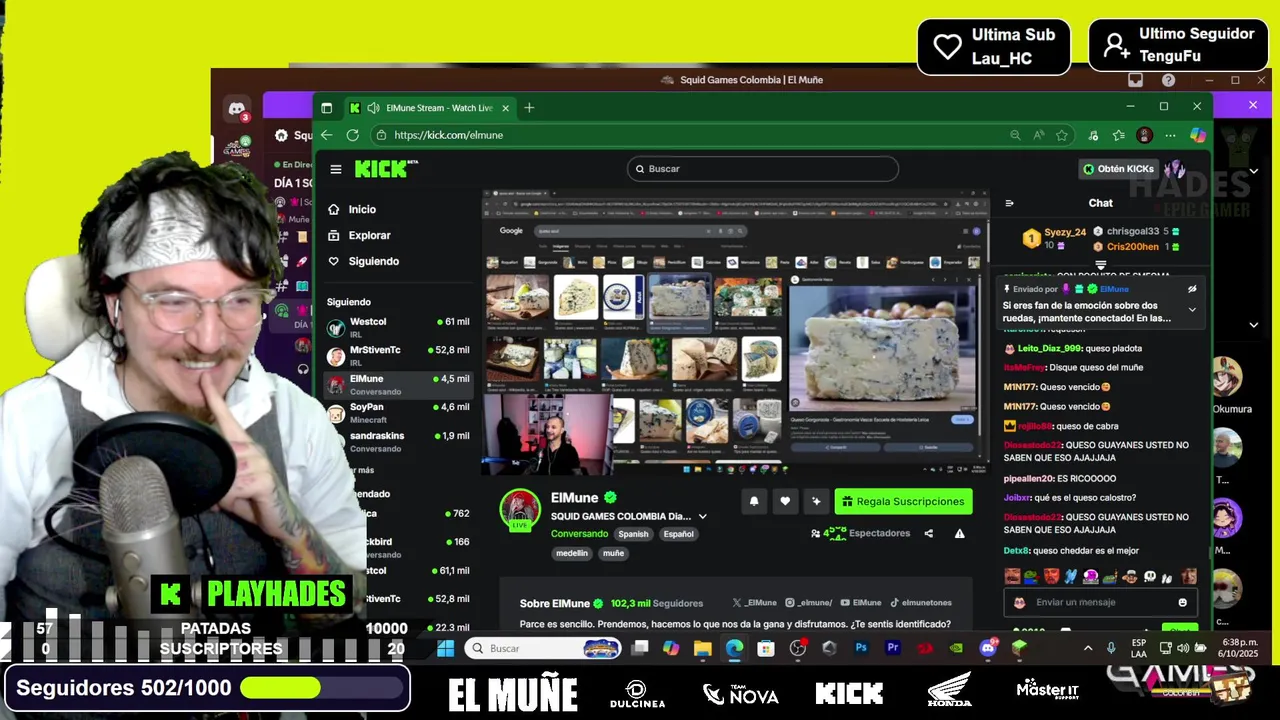Collapse the chat panel with arrow icon

click(x=1009, y=203)
